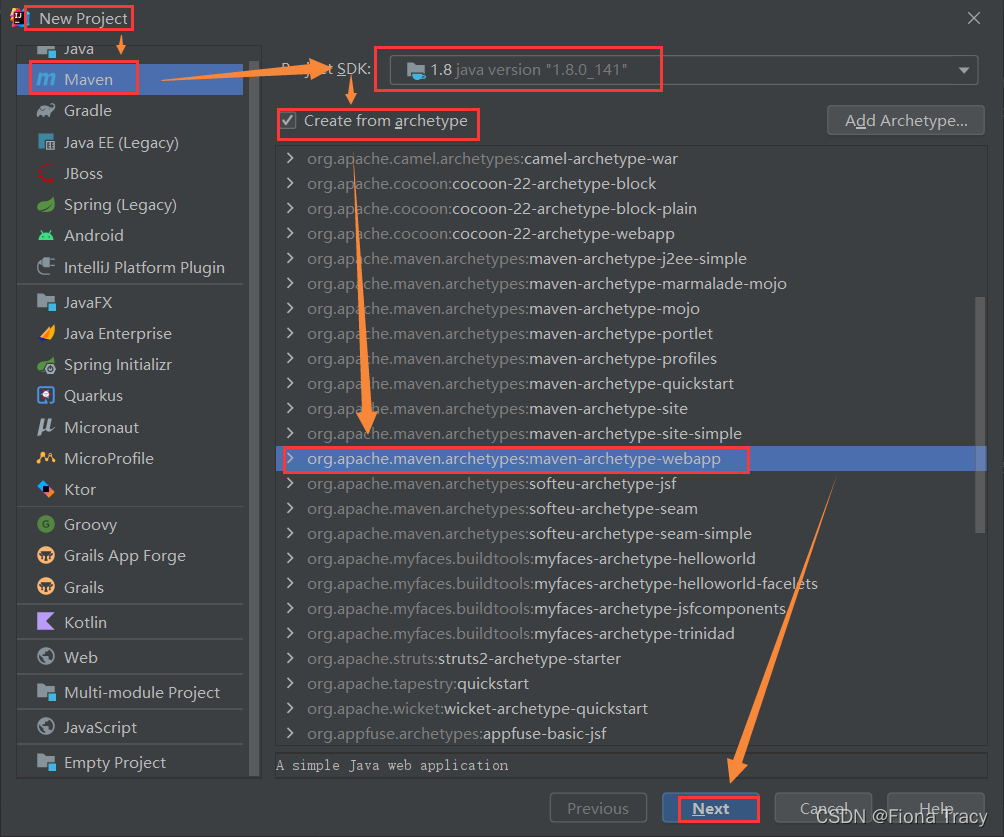
Task: Expand the camel-archetype-war entry
Action: coord(290,158)
